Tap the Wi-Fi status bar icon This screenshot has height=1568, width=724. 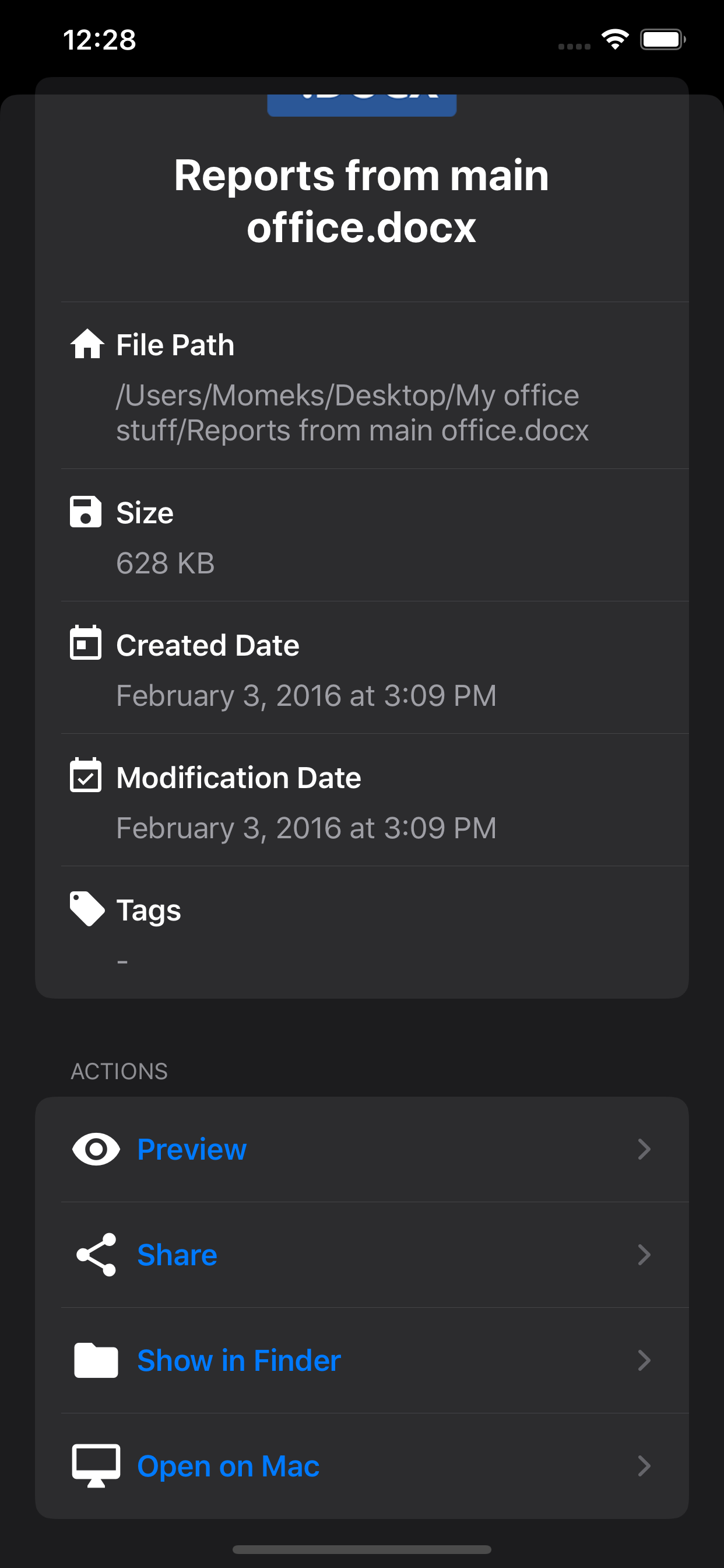pyautogui.click(x=615, y=40)
